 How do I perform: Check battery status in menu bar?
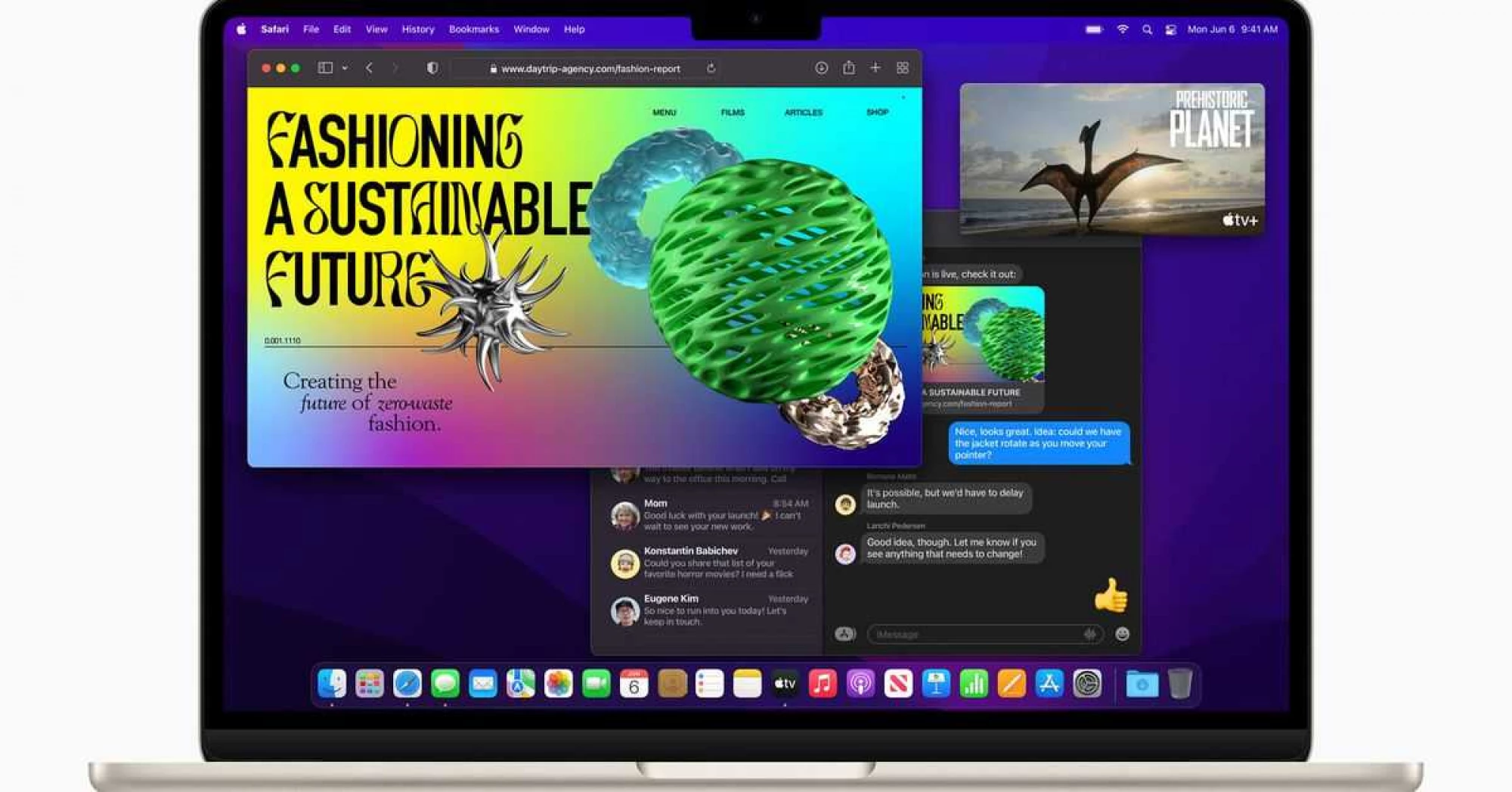(x=1094, y=29)
